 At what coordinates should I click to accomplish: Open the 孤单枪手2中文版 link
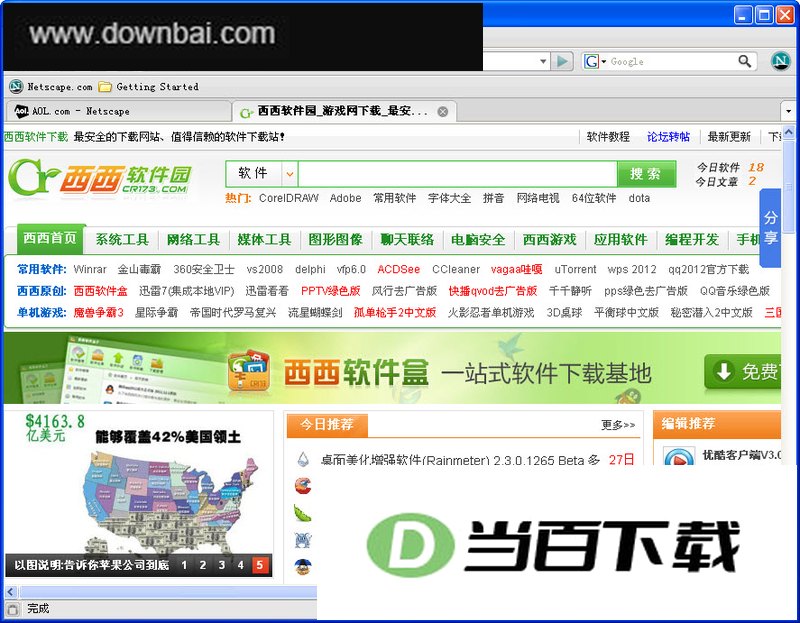click(395, 312)
